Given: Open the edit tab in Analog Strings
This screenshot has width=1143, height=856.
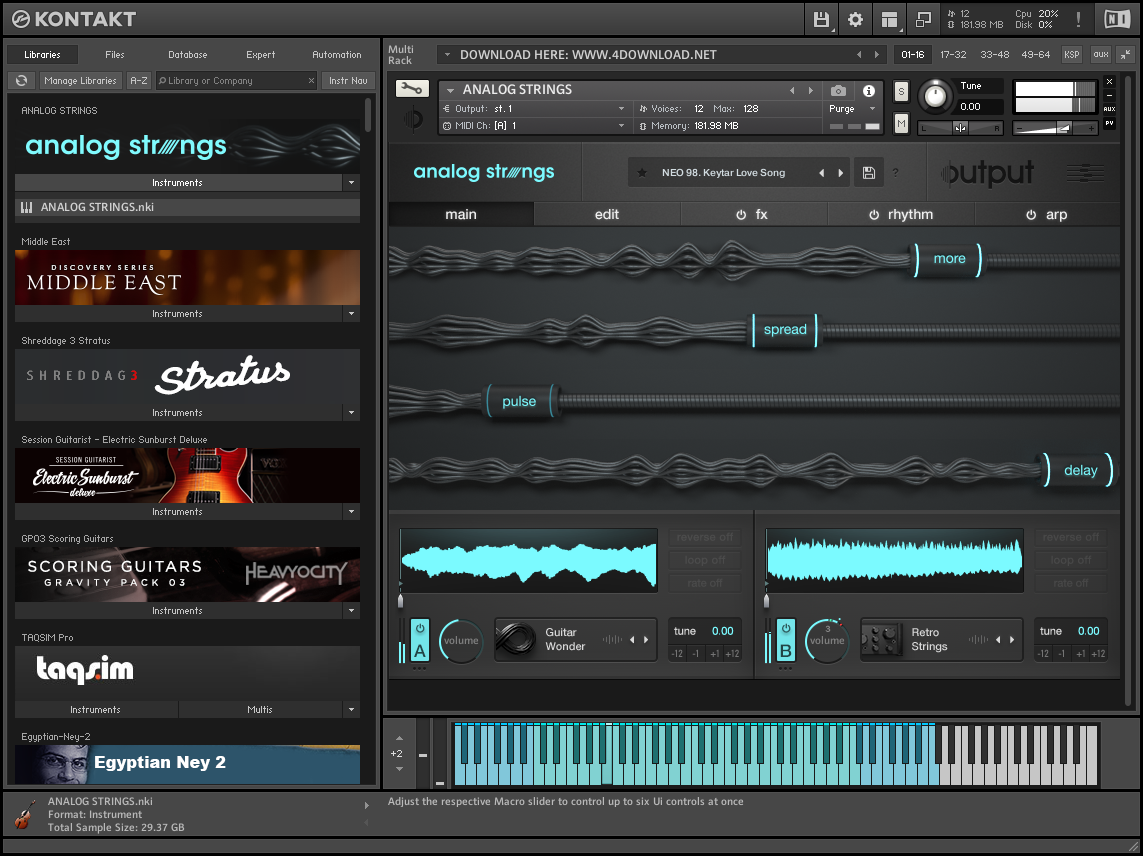Looking at the screenshot, I should point(606,214).
